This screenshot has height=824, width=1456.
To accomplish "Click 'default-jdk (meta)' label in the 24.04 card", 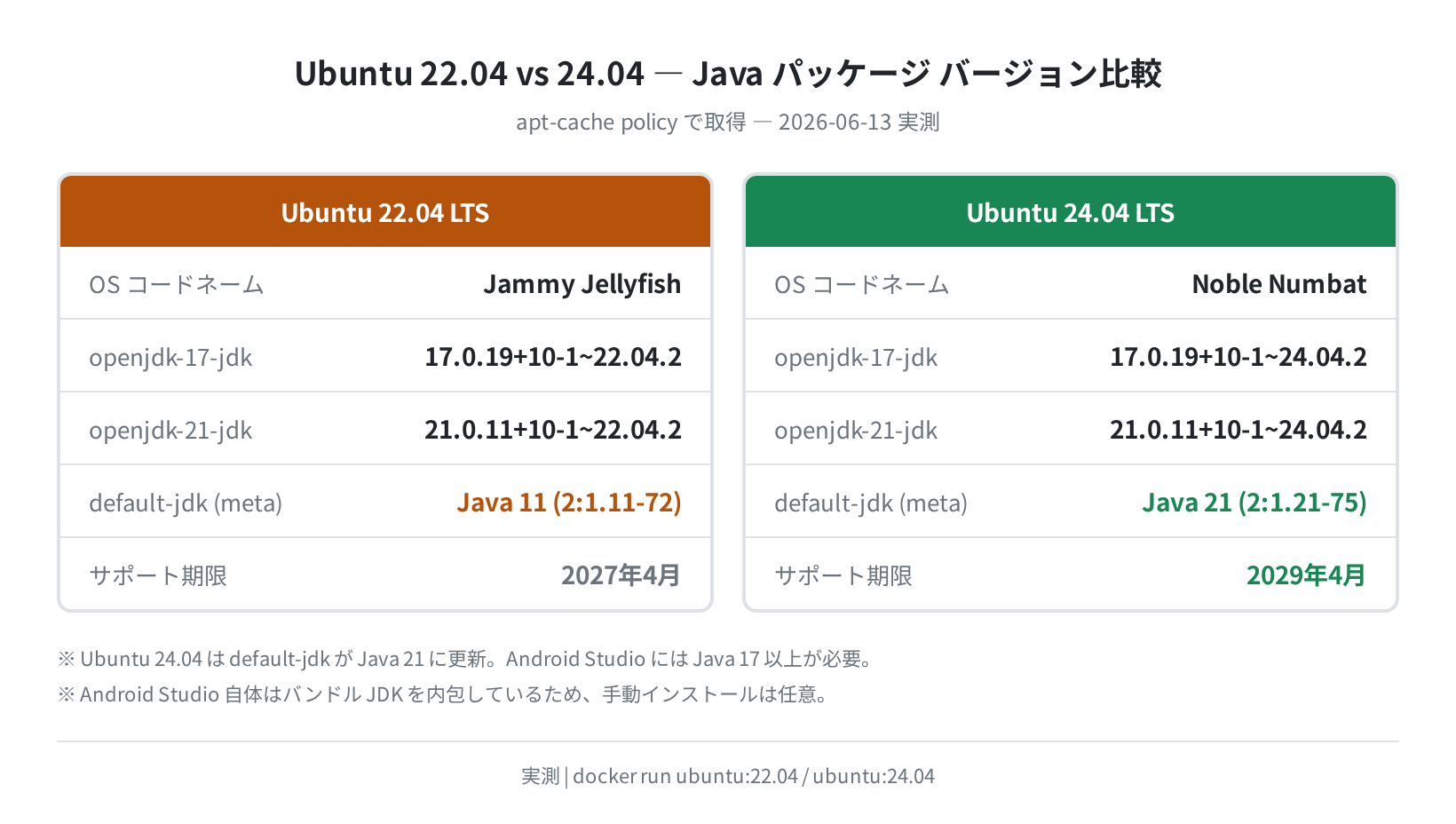I will (x=871, y=503).
